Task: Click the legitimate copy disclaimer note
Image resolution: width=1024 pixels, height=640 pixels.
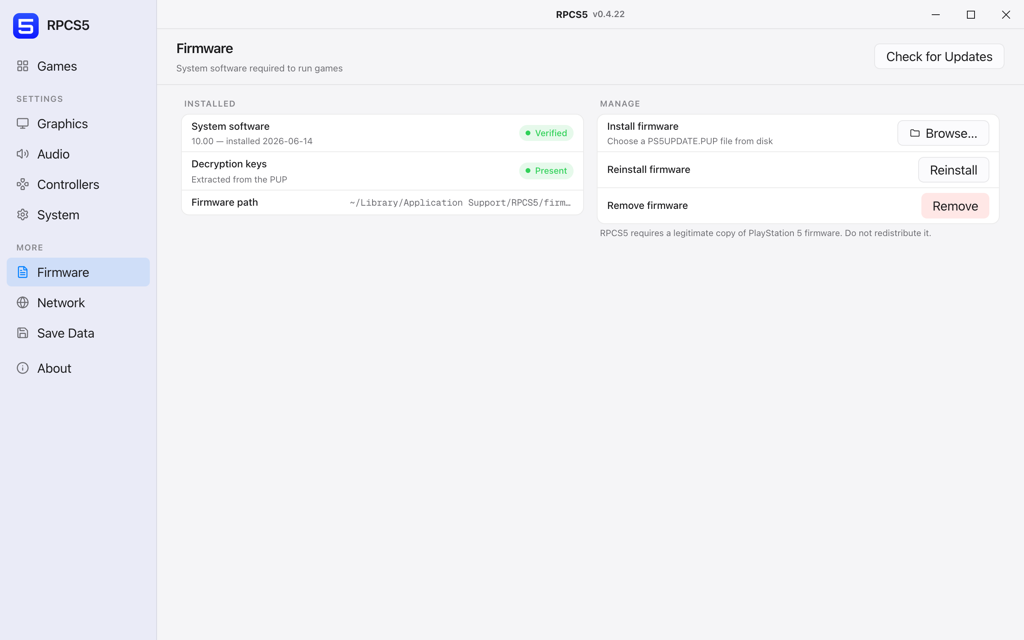Action: (765, 233)
